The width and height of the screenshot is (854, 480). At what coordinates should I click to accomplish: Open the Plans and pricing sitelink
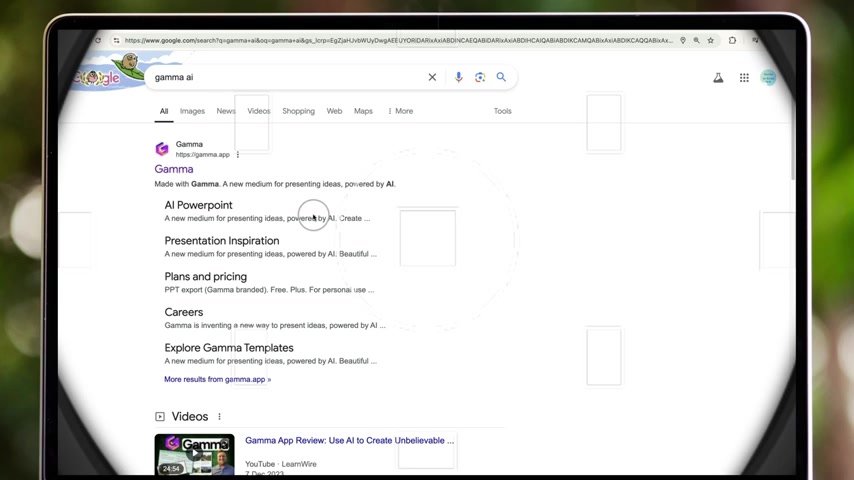(205, 277)
